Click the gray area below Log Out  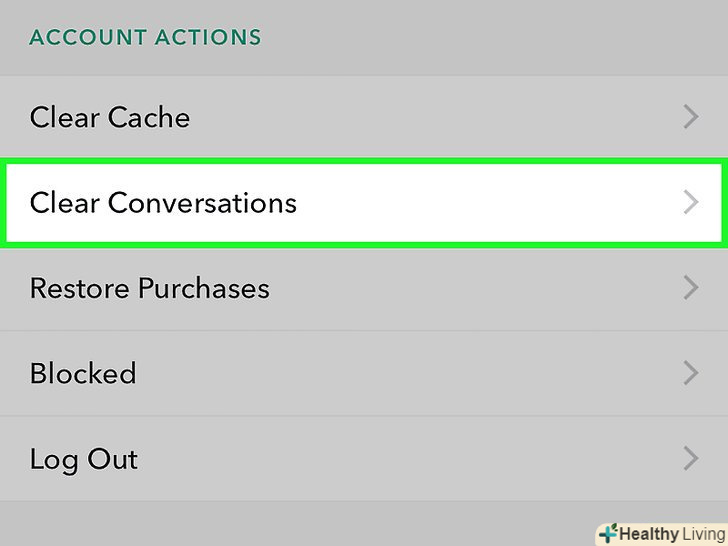click(x=300, y=522)
